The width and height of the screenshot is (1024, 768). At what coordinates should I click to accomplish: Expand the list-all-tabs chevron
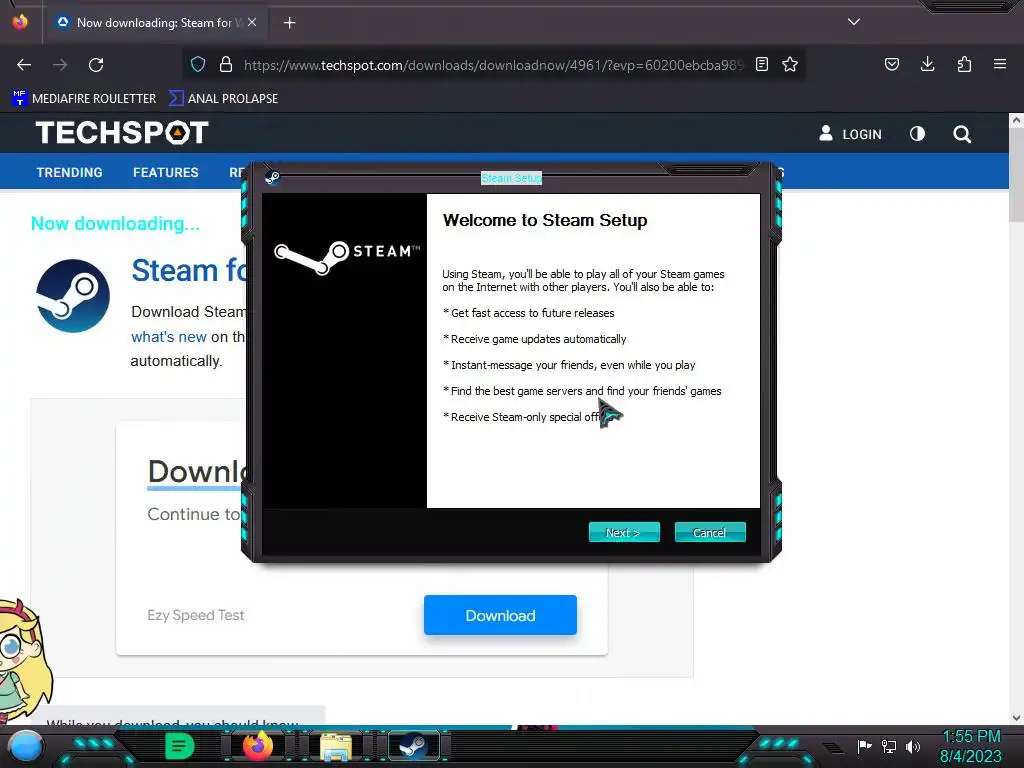854,22
